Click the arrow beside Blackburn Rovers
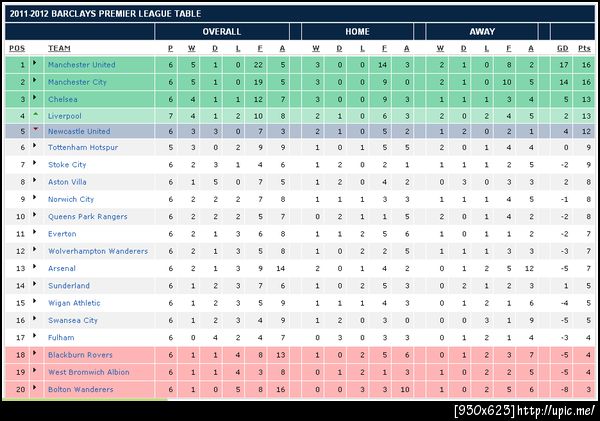Image resolution: width=600 pixels, height=421 pixels. (x=36, y=355)
